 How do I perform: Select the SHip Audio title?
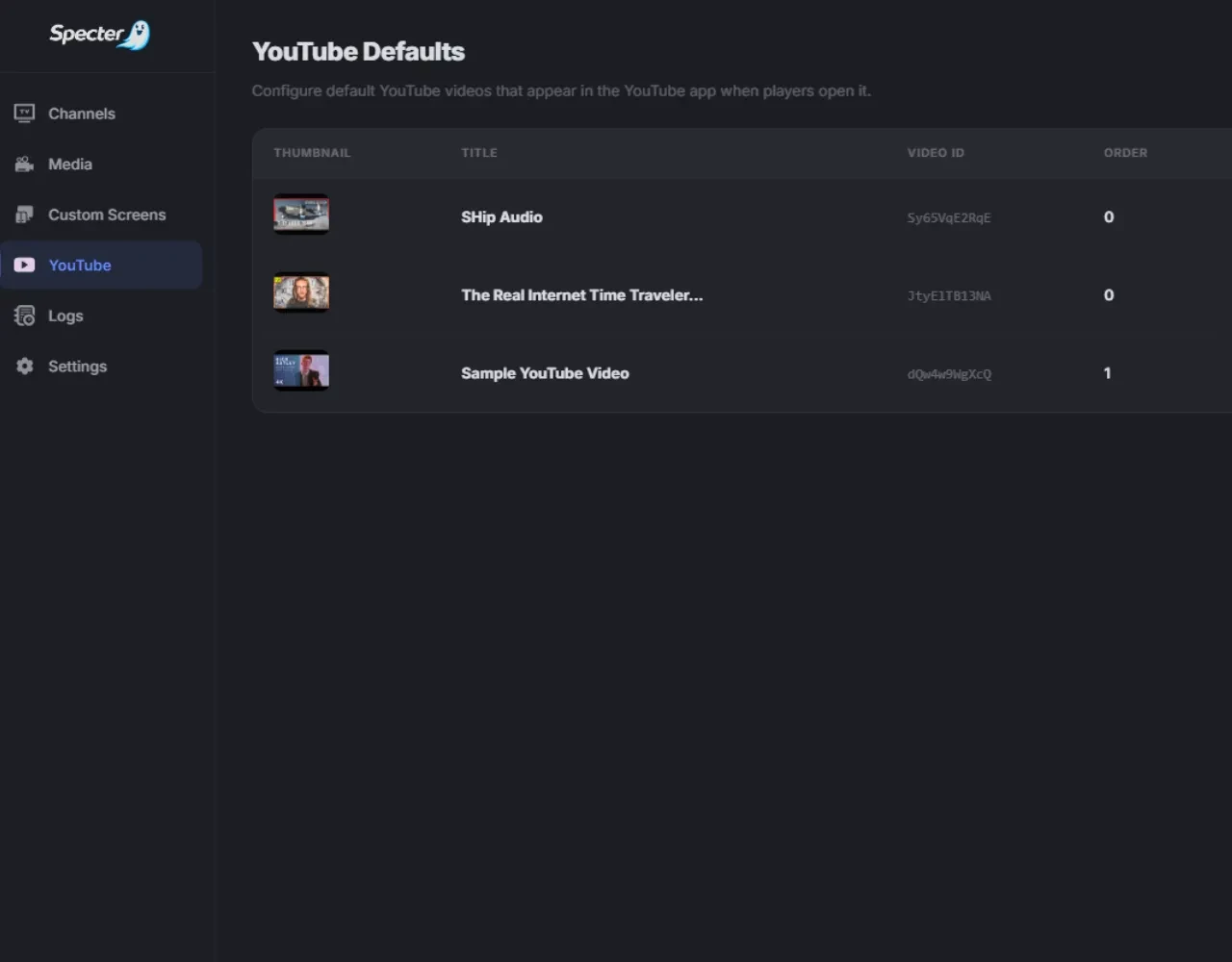tap(501, 217)
